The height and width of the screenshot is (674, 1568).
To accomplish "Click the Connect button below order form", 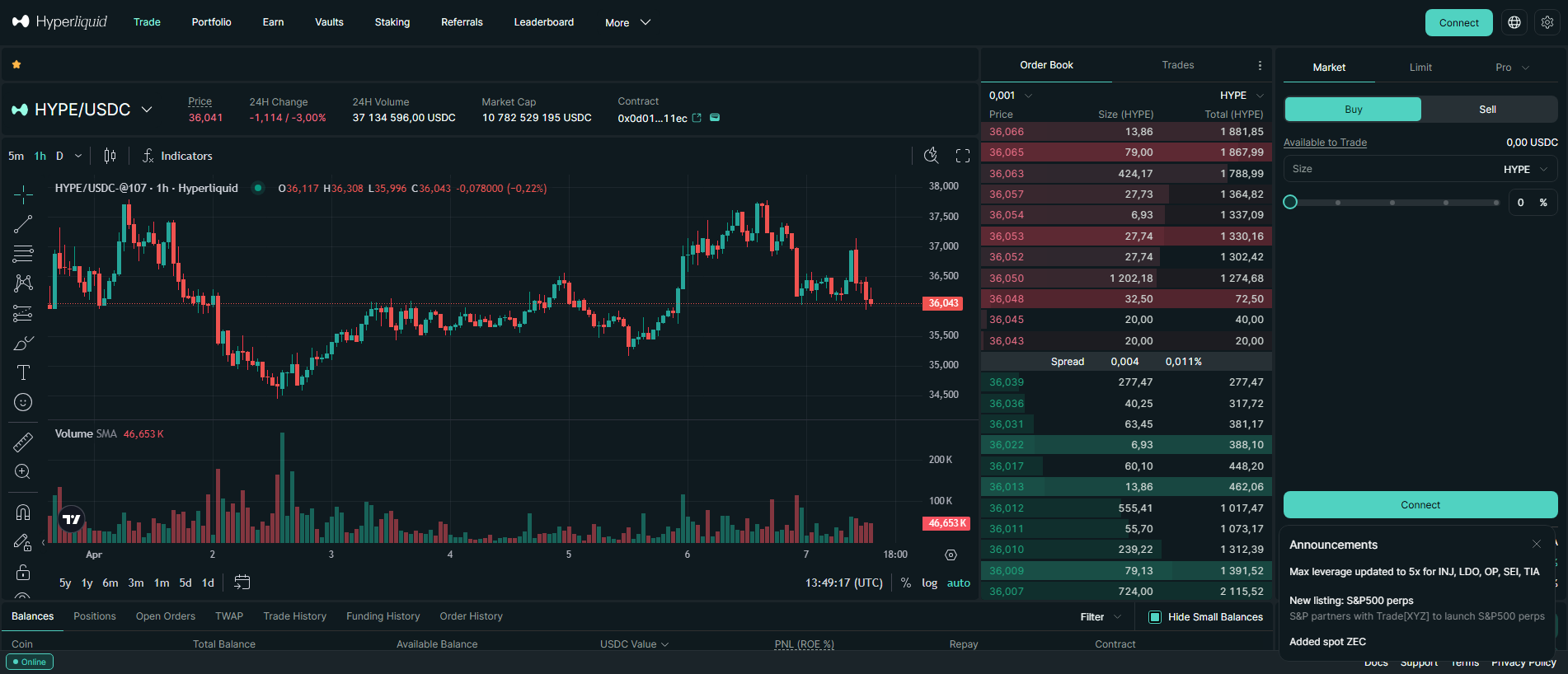I will tap(1420, 505).
